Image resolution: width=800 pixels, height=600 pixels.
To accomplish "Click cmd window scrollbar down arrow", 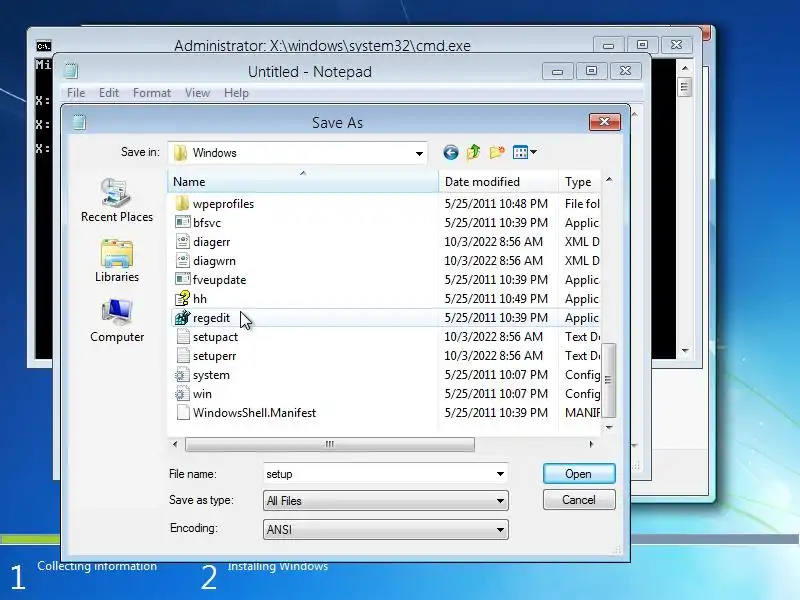I will pyautogui.click(x=685, y=351).
